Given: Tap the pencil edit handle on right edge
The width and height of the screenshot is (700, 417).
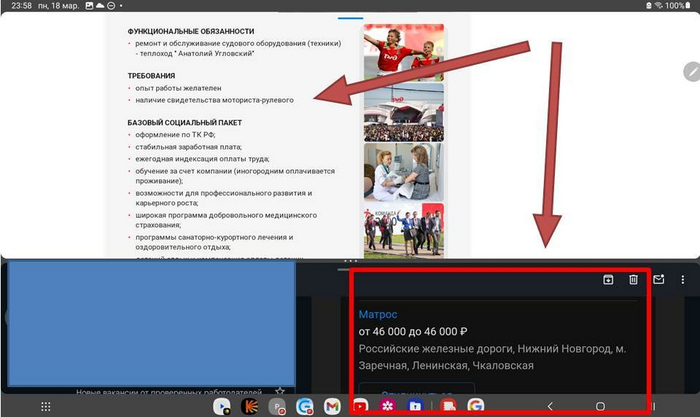Looking at the screenshot, I should pos(692,72).
